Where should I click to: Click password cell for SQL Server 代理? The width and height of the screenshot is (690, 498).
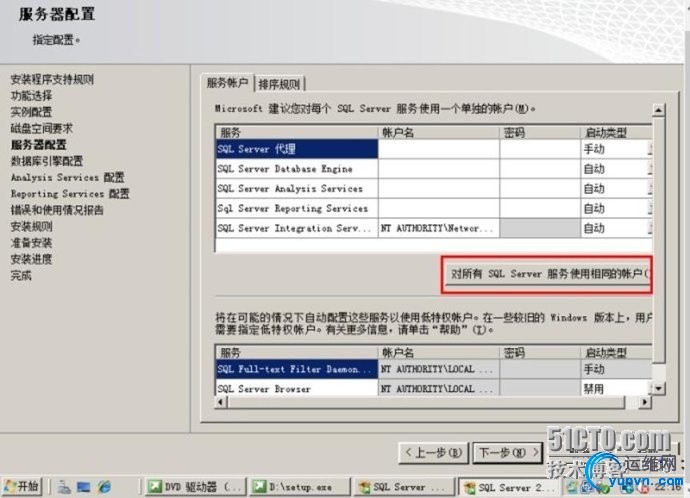pos(540,149)
